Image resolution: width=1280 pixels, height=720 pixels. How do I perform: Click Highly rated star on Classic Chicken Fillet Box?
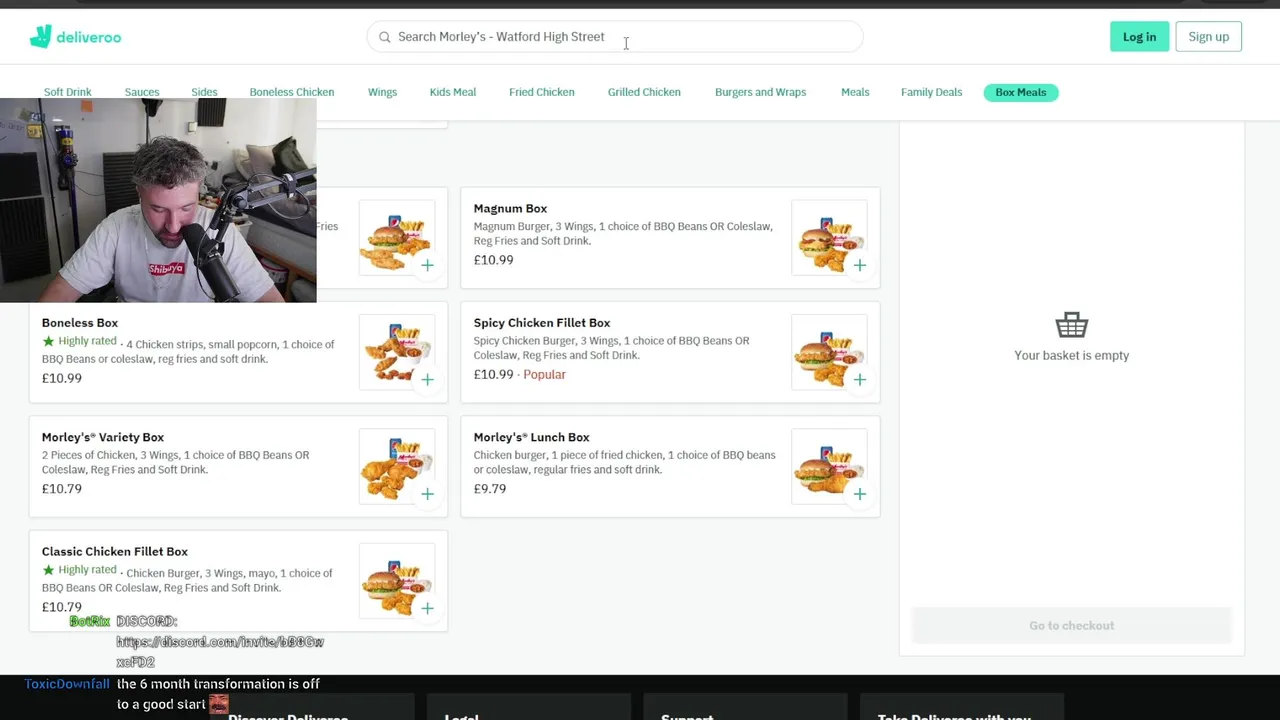pyautogui.click(x=48, y=570)
